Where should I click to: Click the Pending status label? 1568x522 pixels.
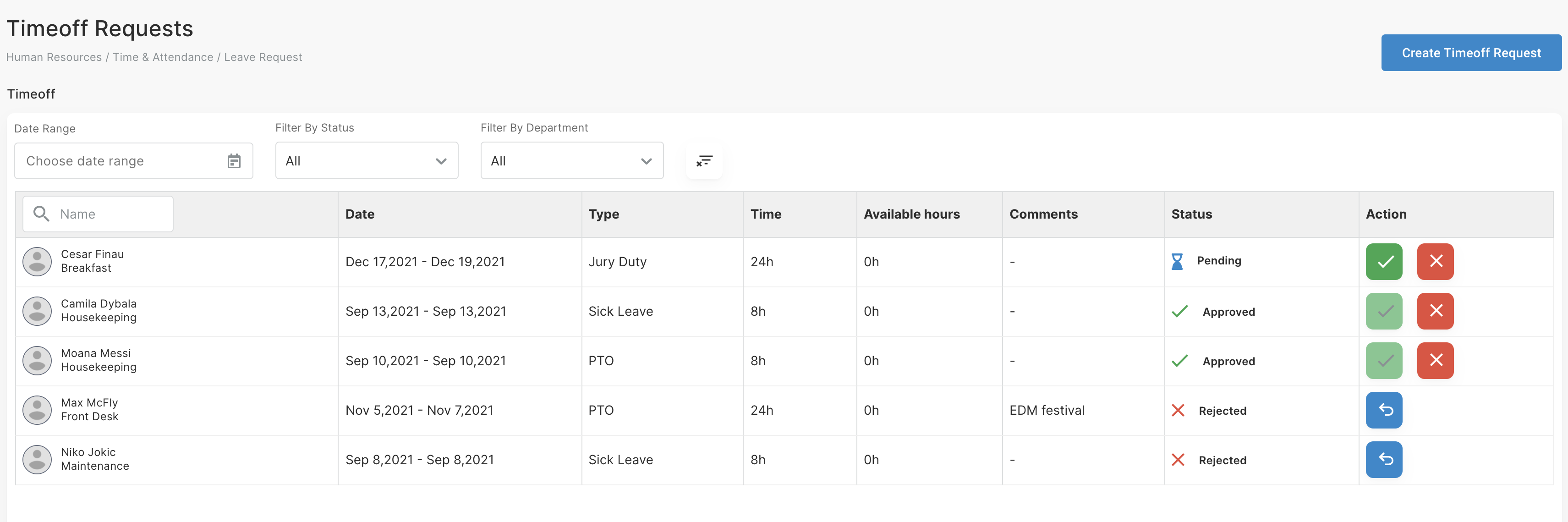click(x=1218, y=261)
